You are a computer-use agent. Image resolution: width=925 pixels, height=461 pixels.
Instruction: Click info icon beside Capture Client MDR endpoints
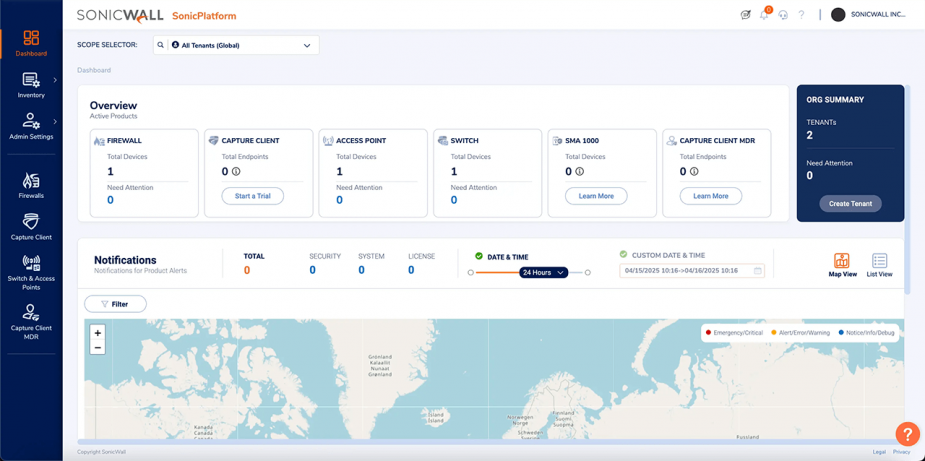pyautogui.click(x=694, y=172)
